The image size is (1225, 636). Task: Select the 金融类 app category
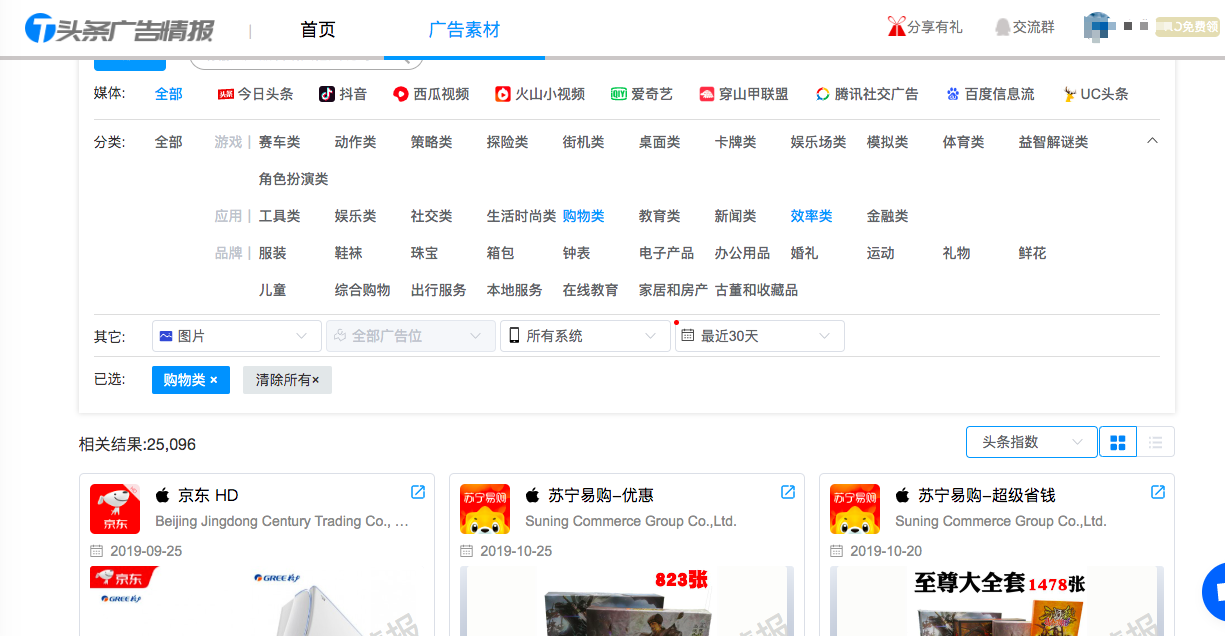click(x=887, y=216)
